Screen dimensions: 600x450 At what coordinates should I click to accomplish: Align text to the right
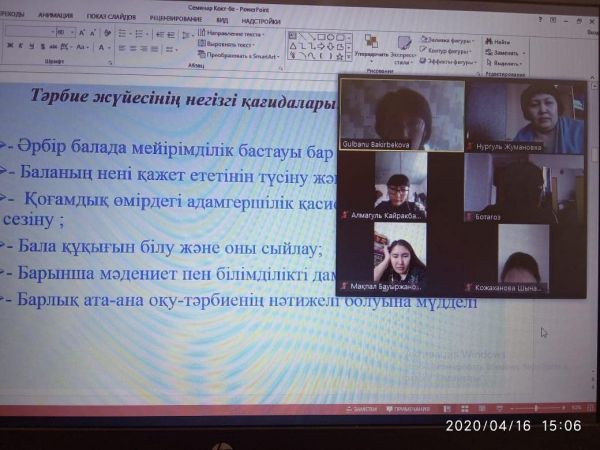tap(144, 49)
